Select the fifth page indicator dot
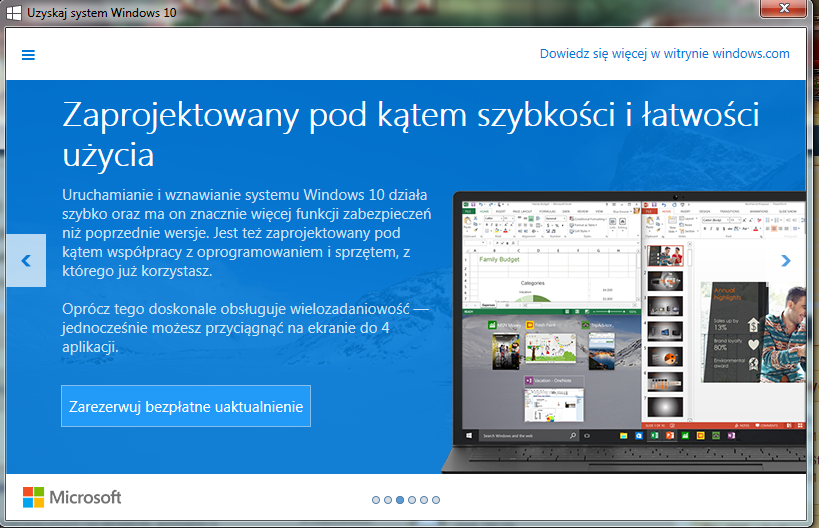The height and width of the screenshot is (528, 819). [424, 500]
